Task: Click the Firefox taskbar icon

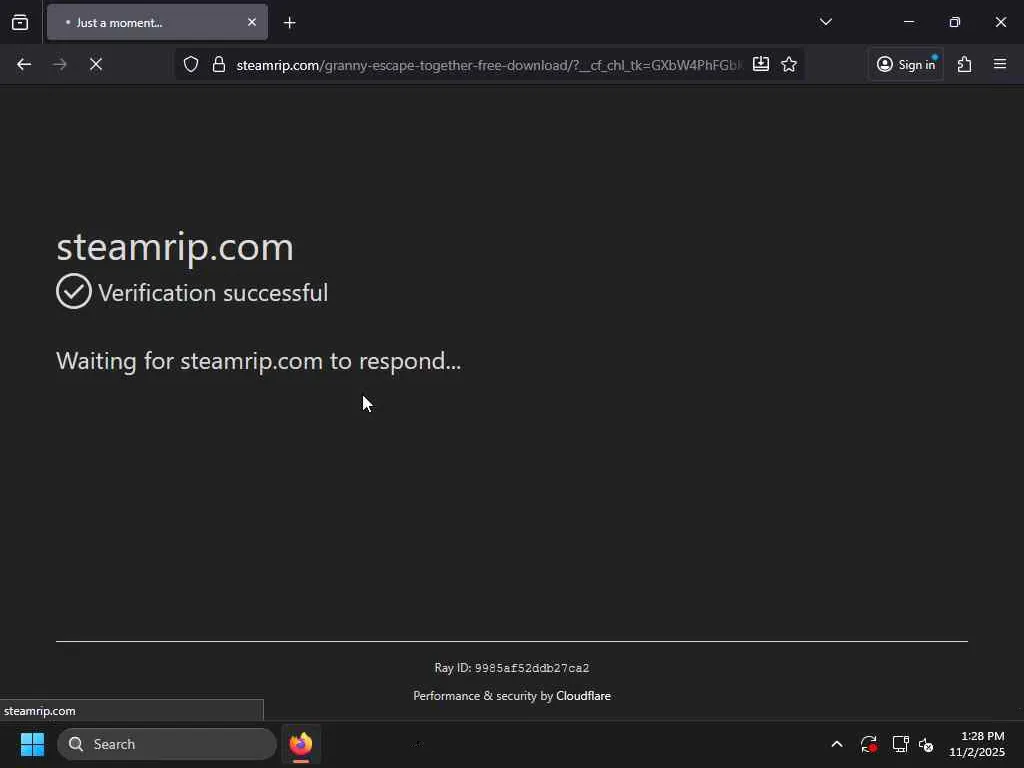Action: coord(300,744)
